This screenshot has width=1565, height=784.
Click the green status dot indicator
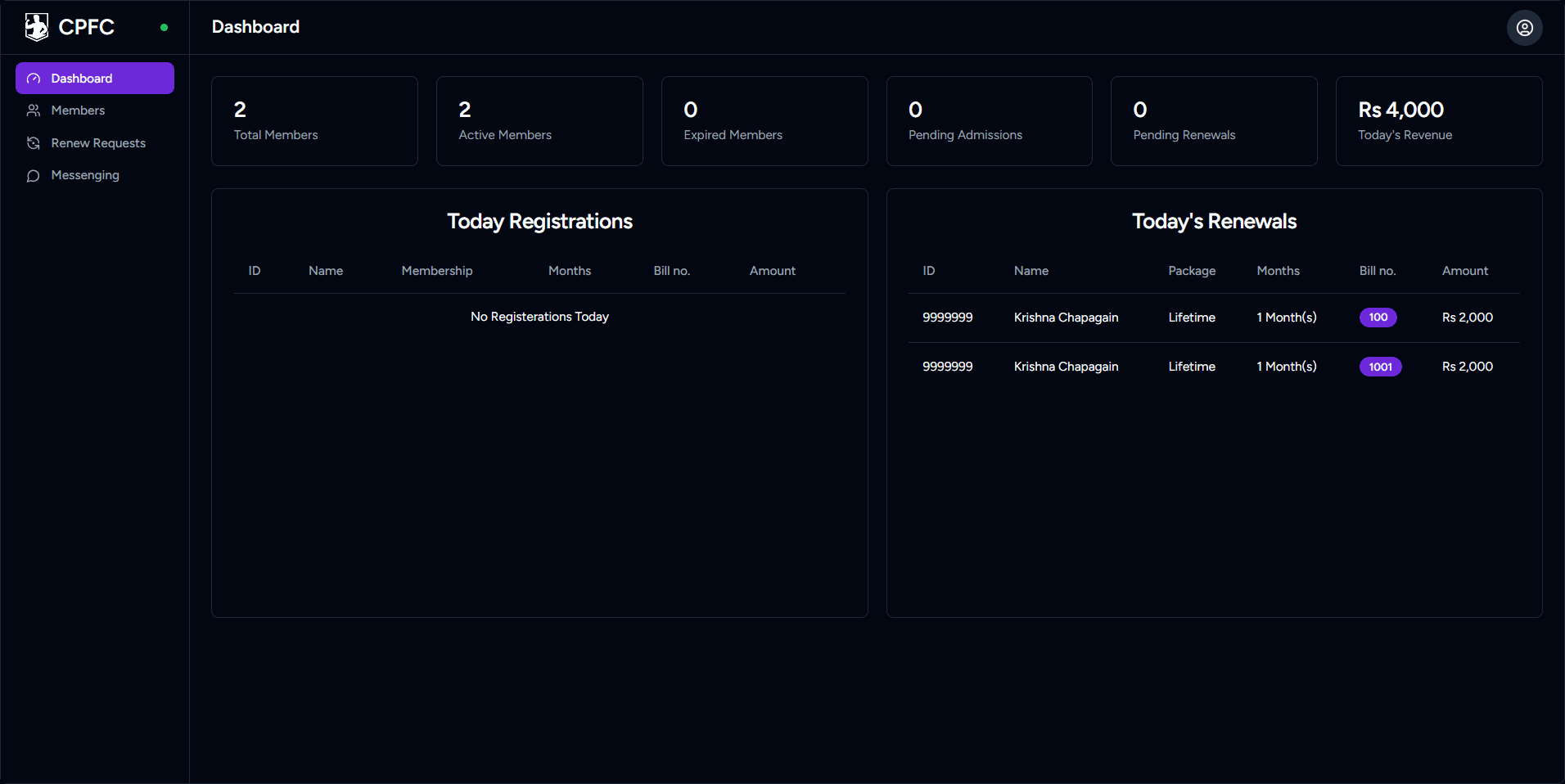pos(164,28)
